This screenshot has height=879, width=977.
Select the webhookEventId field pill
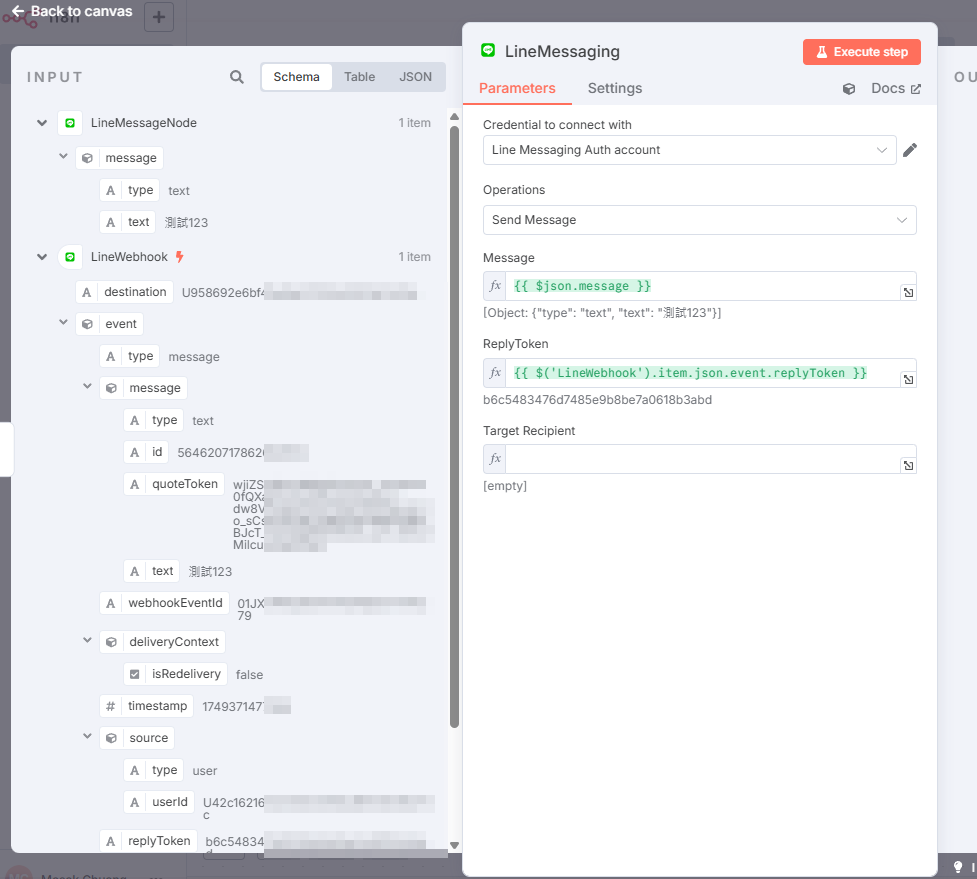click(x=164, y=603)
